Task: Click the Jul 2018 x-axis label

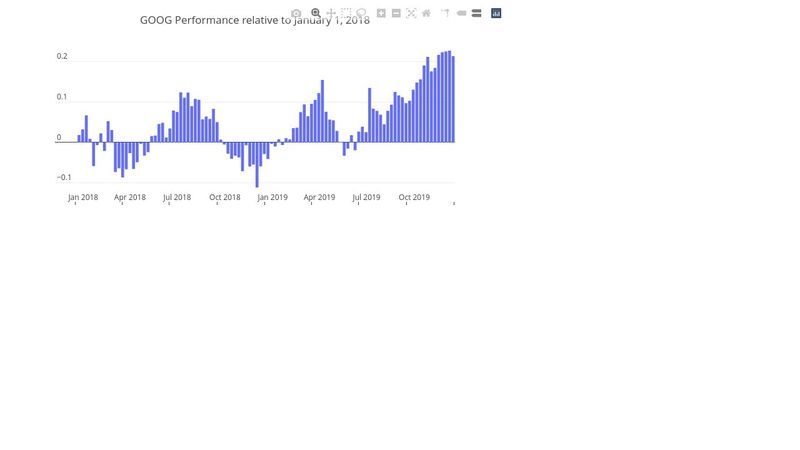Action: [176, 197]
